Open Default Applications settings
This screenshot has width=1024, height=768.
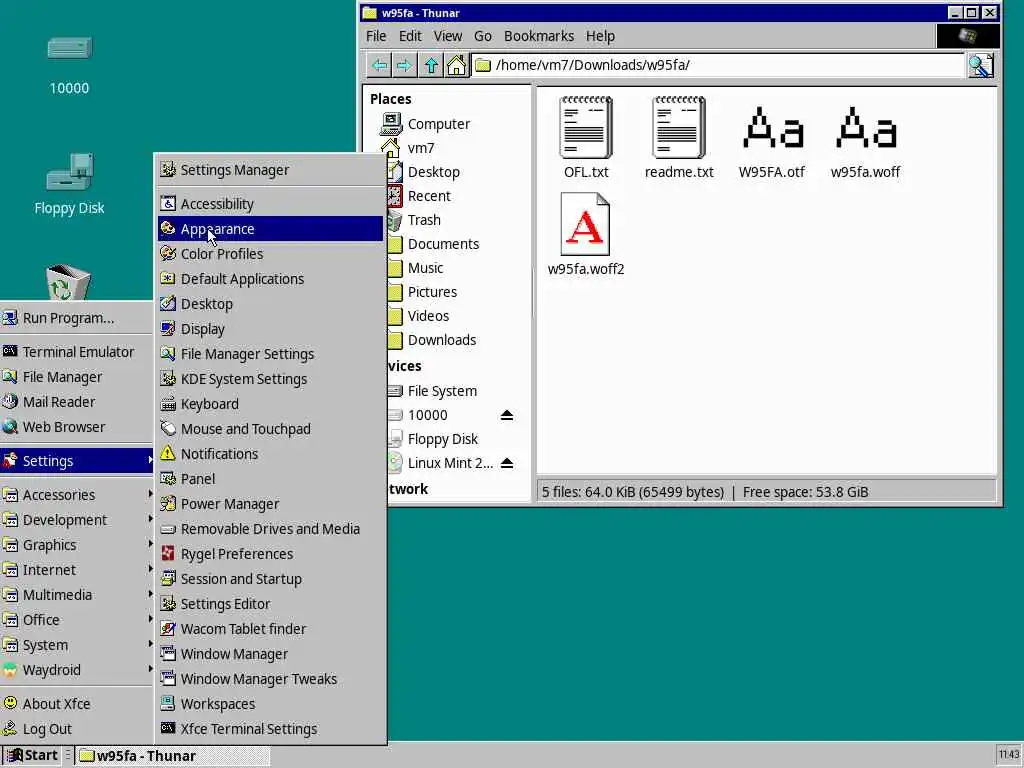pyautogui.click(x=270, y=279)
